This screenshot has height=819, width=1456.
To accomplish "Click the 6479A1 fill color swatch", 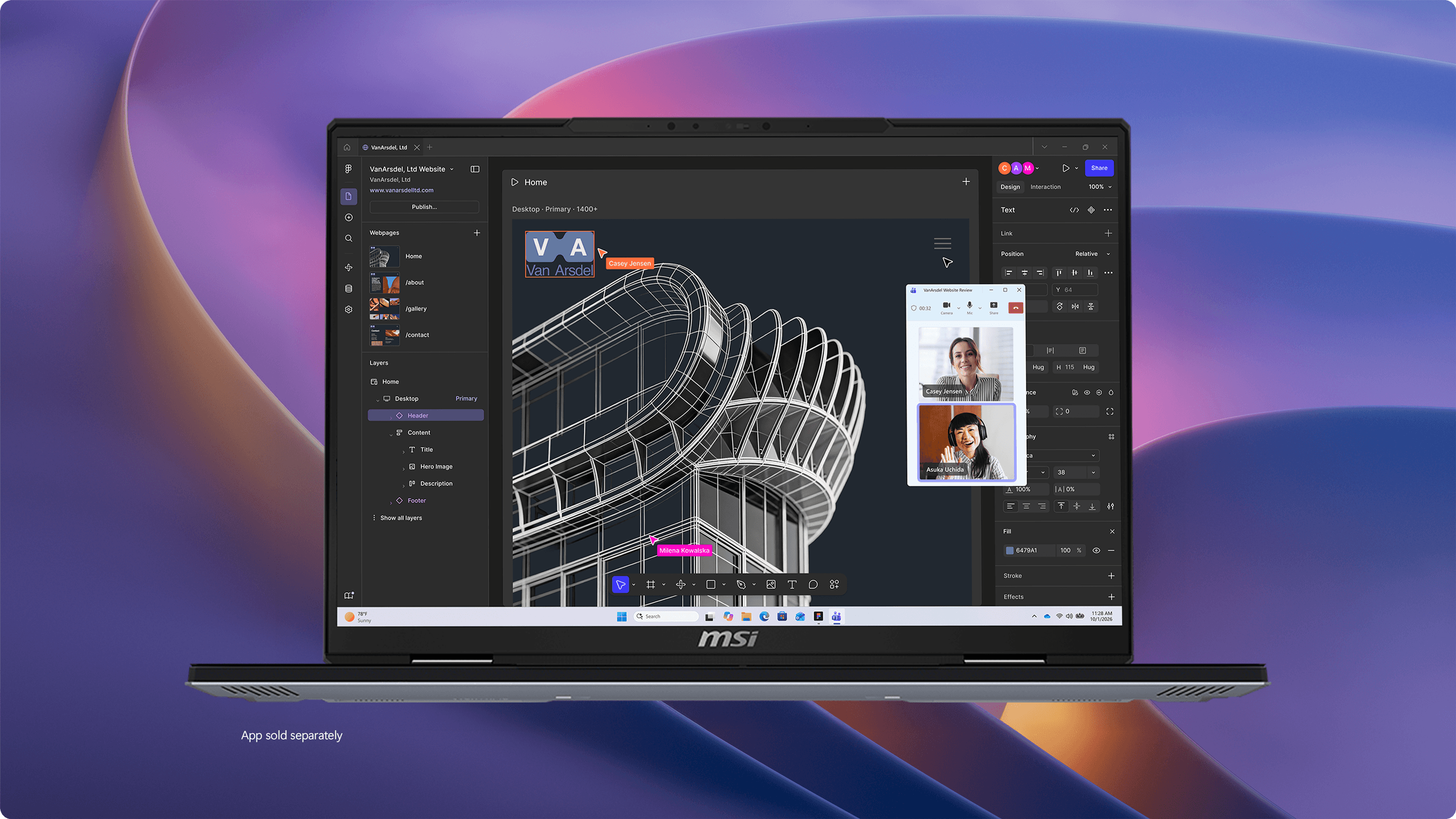I will point(1009,551).
